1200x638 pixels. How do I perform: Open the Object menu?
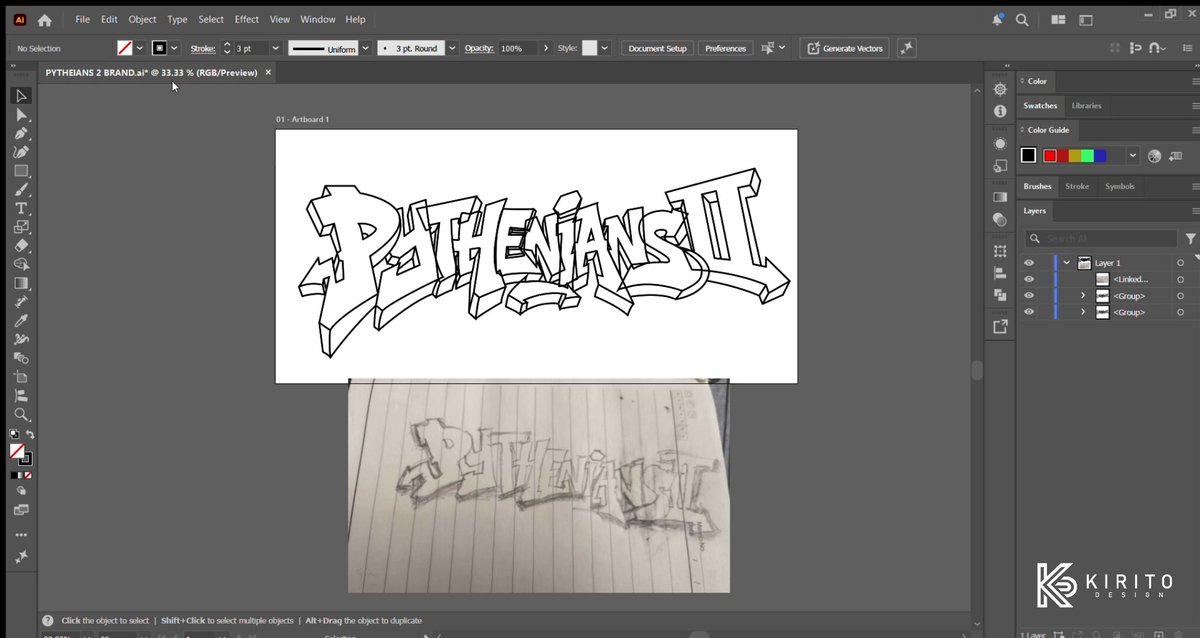pos(142,19)
